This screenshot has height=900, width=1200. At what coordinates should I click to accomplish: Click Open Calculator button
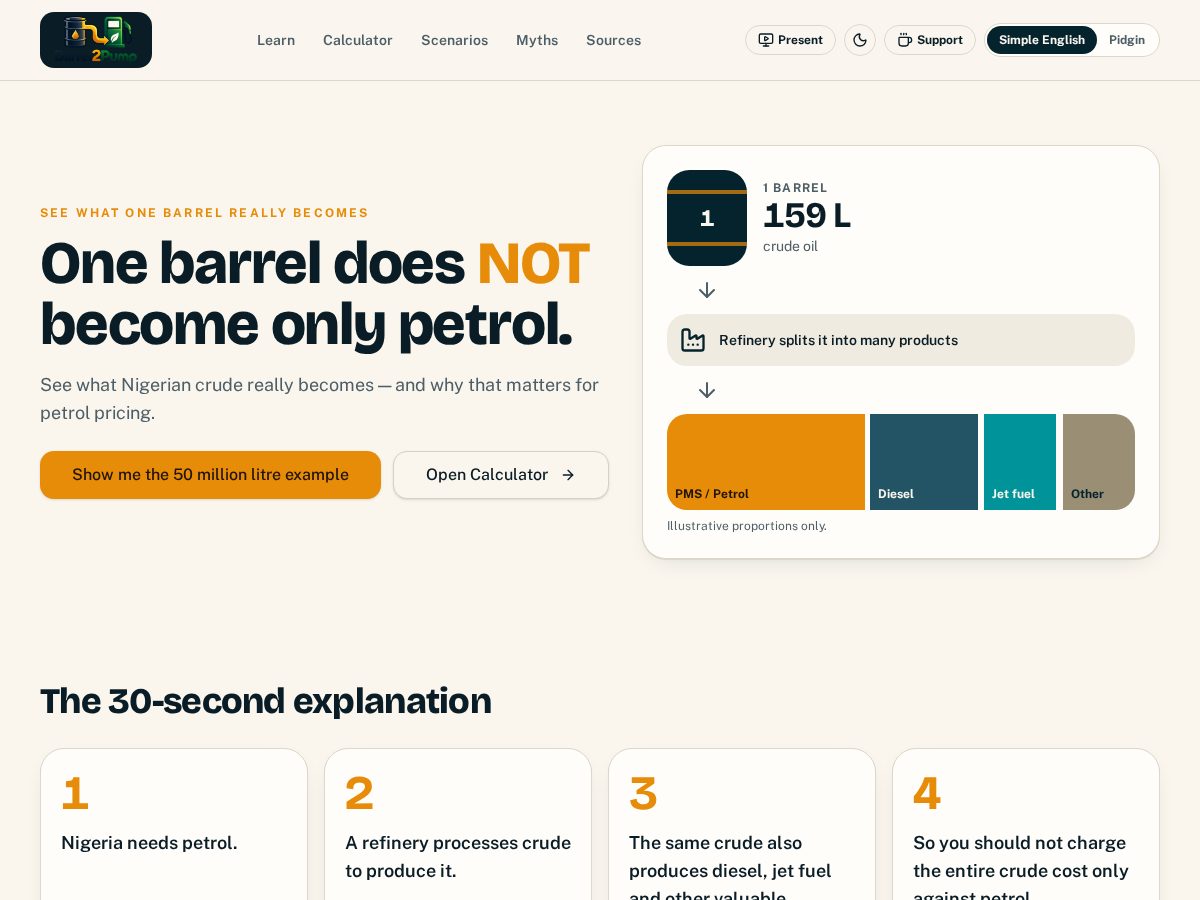501,475
